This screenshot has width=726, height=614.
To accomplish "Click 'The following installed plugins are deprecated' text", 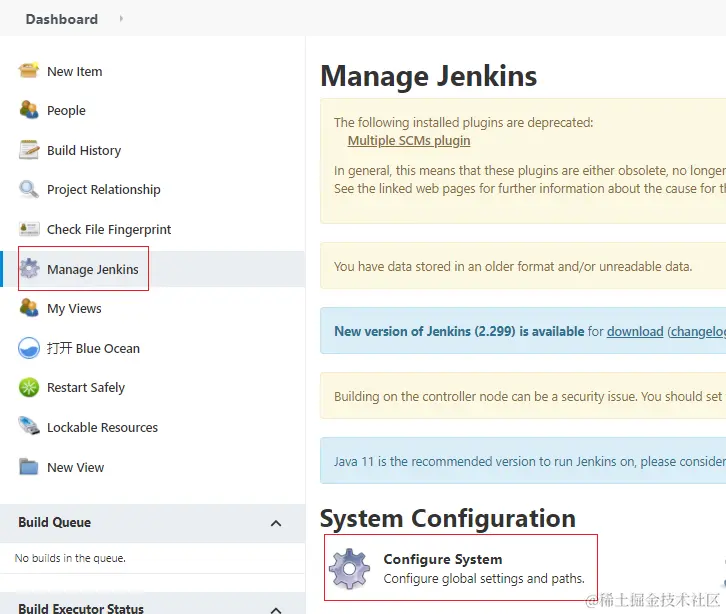I will [x=463, y=123].
